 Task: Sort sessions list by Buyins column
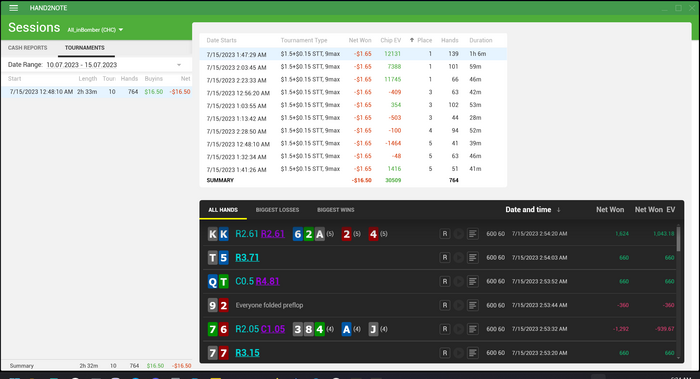click(154, 79)
